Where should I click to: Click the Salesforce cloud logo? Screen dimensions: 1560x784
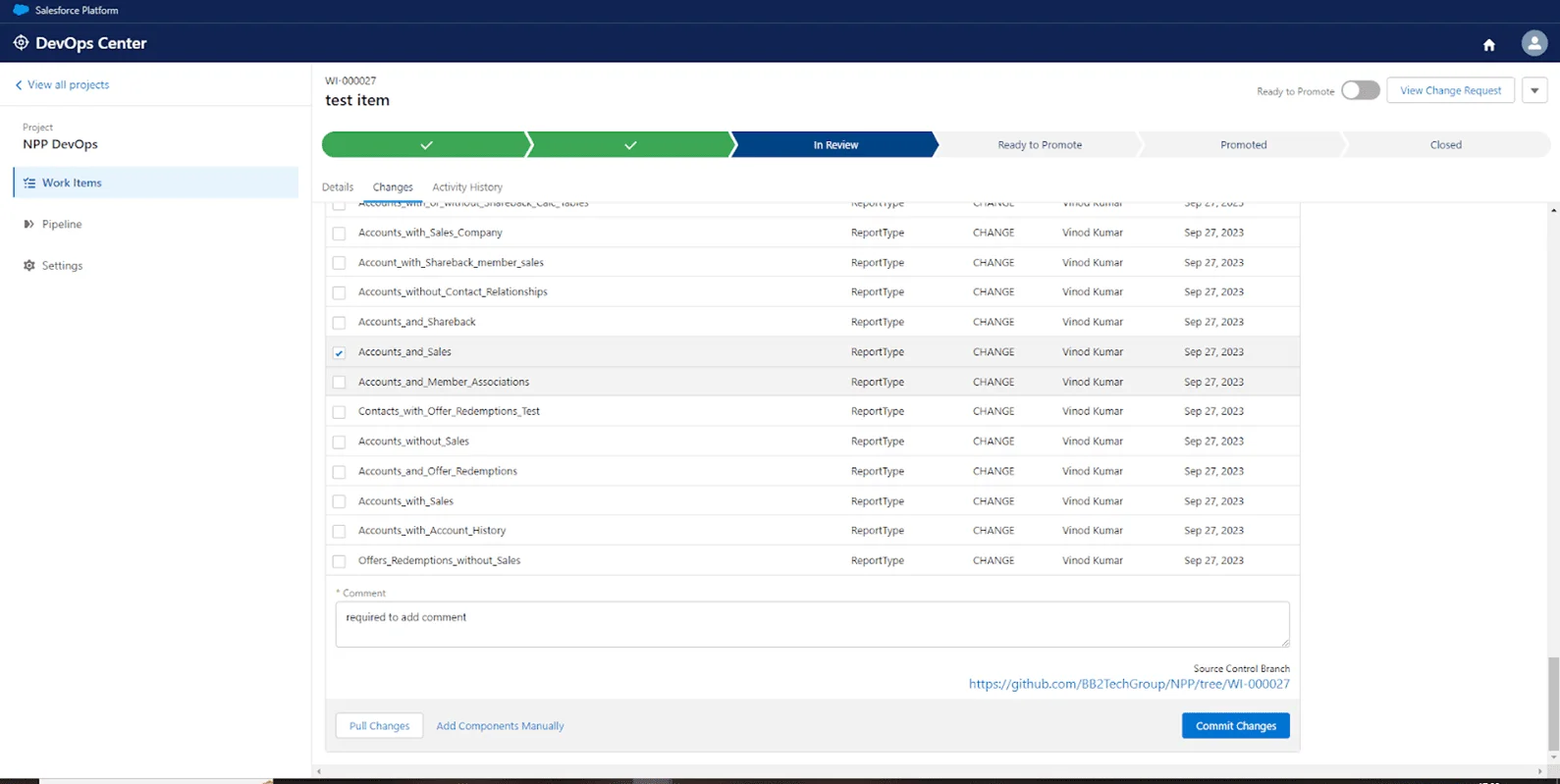[21, 10]
